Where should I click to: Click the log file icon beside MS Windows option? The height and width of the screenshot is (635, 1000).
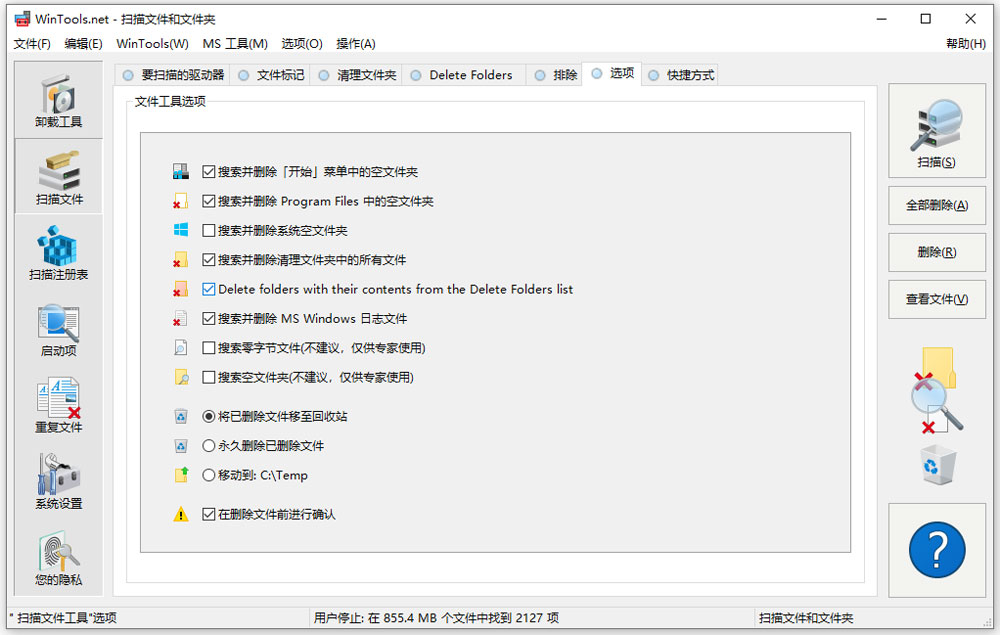coord(180,318)
